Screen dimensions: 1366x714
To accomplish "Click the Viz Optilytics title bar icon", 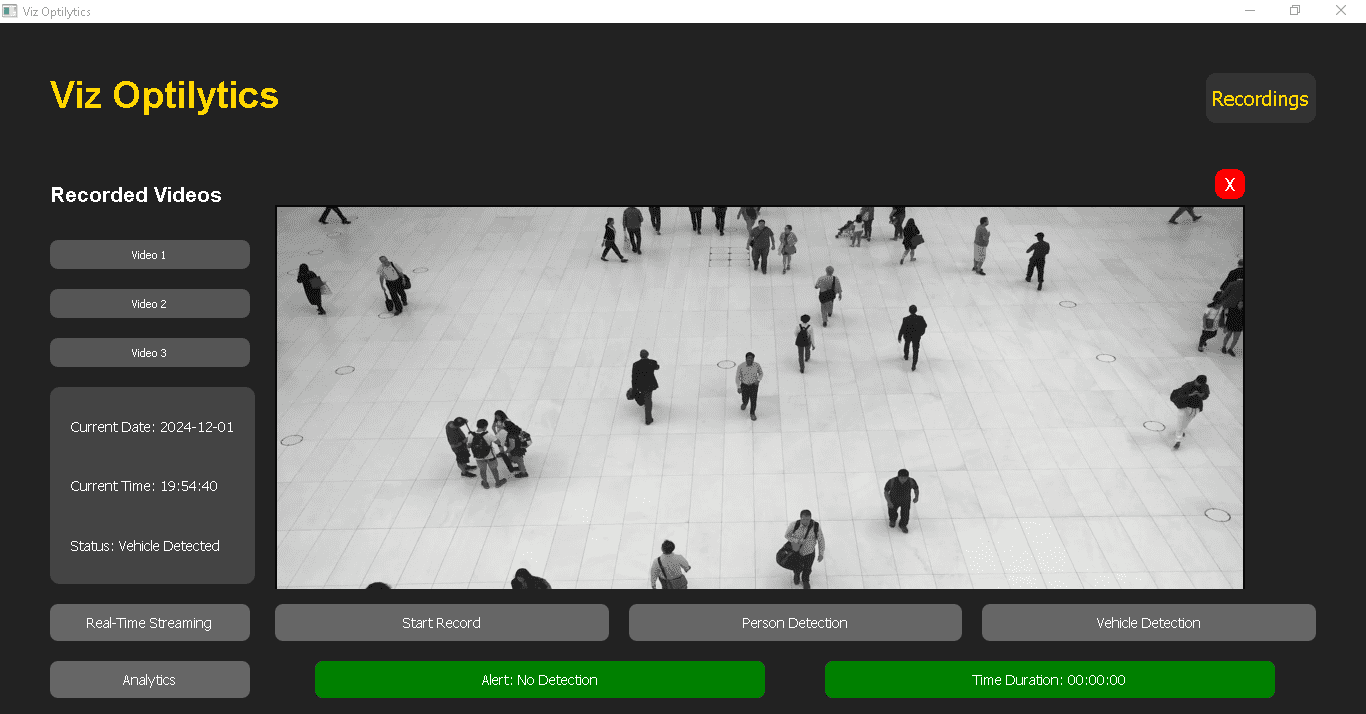I will pyautogui.click(x=11, y=11).
